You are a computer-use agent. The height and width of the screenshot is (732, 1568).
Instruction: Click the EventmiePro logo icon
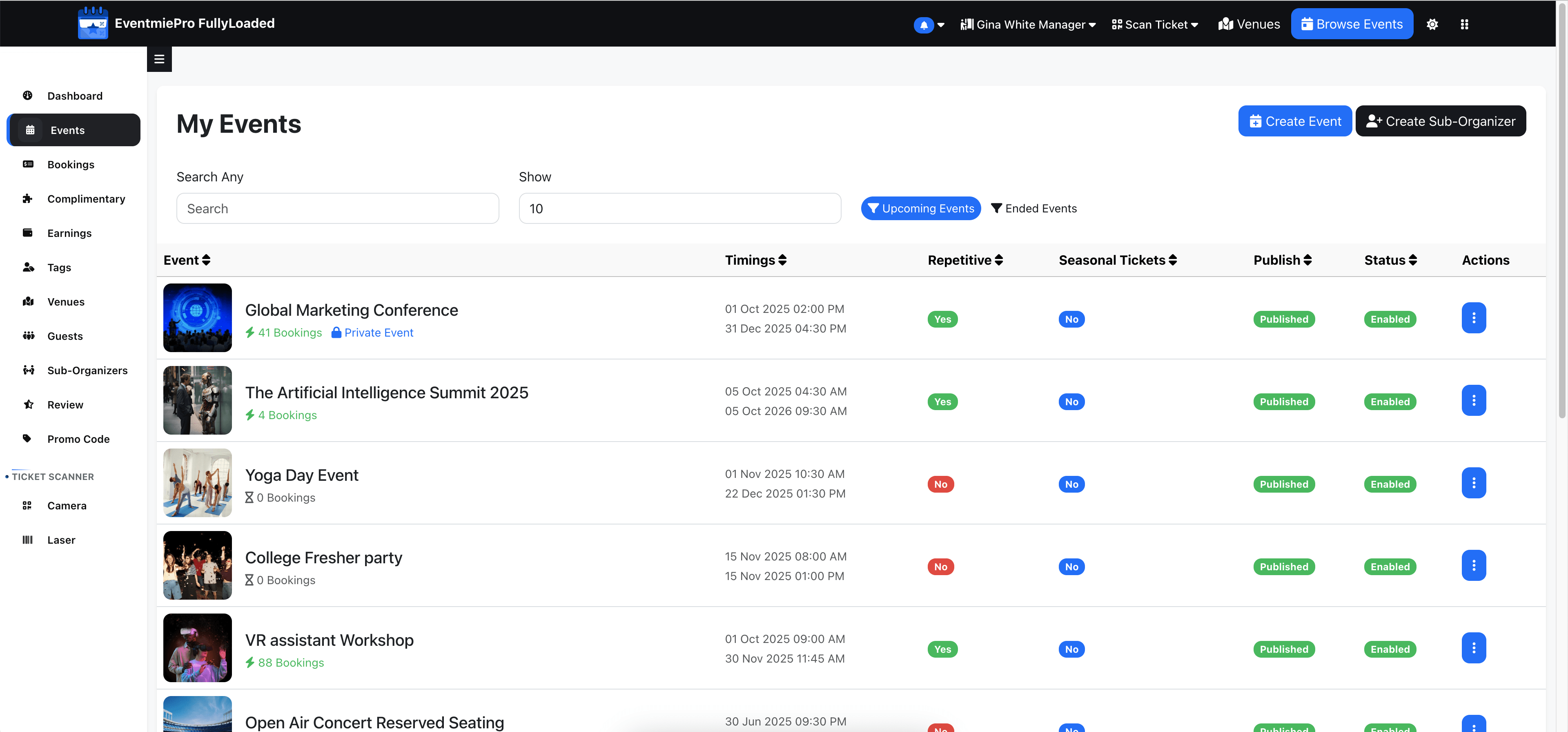pyautogui.click(x=93, y=23)
